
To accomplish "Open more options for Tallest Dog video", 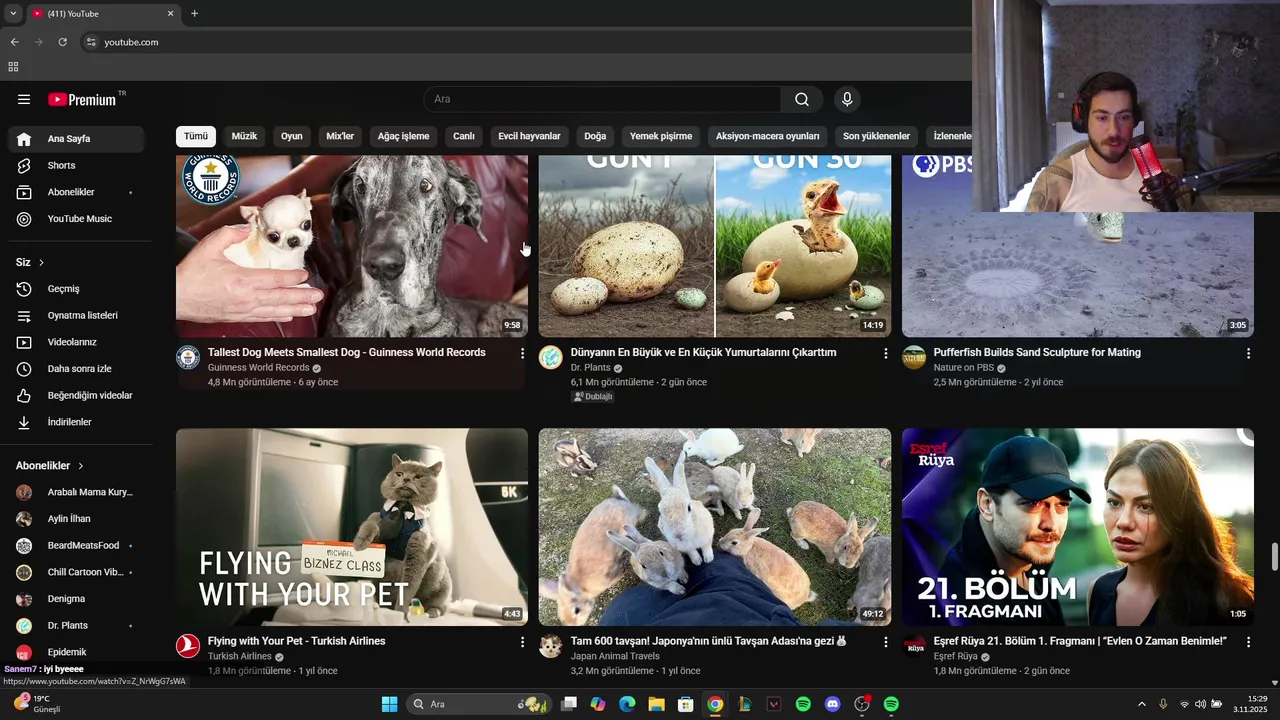I will [x=522, y=353].
